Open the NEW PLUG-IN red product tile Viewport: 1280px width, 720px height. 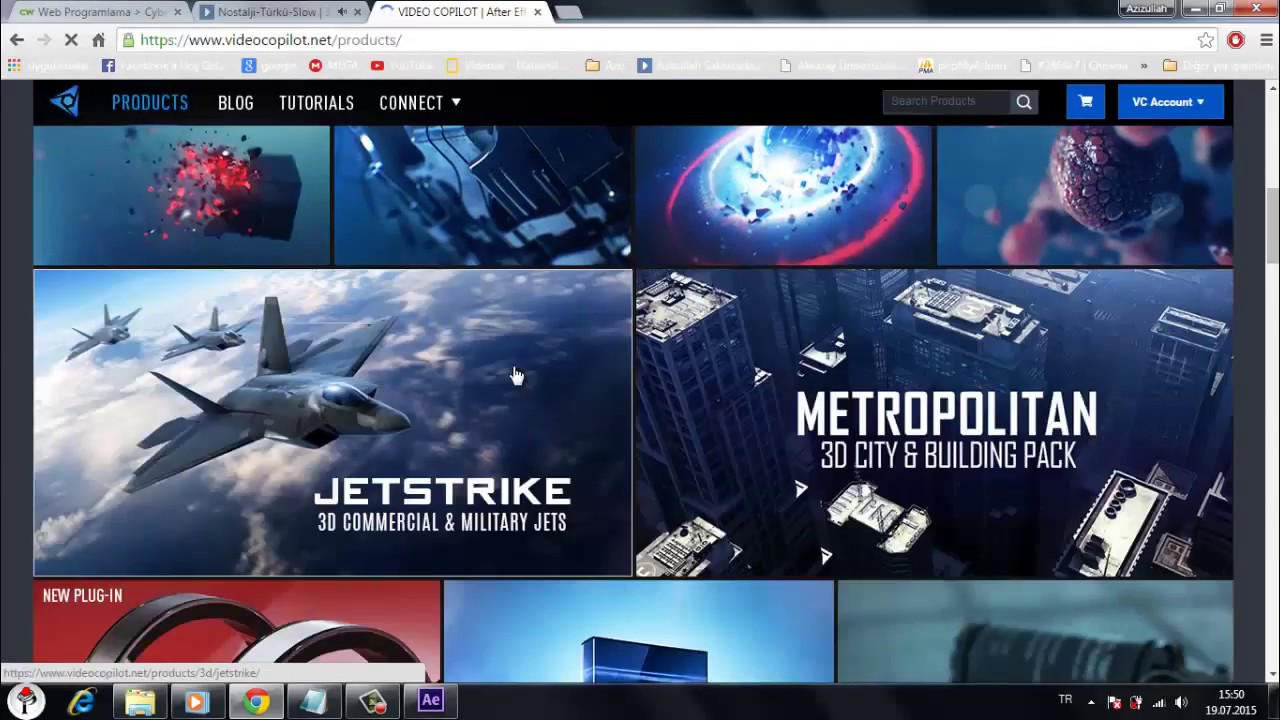tap(237, 632)
